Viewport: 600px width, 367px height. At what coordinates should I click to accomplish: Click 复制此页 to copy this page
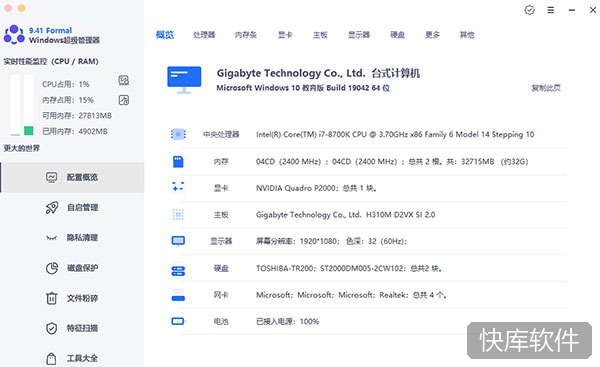(x=546, y=88)
